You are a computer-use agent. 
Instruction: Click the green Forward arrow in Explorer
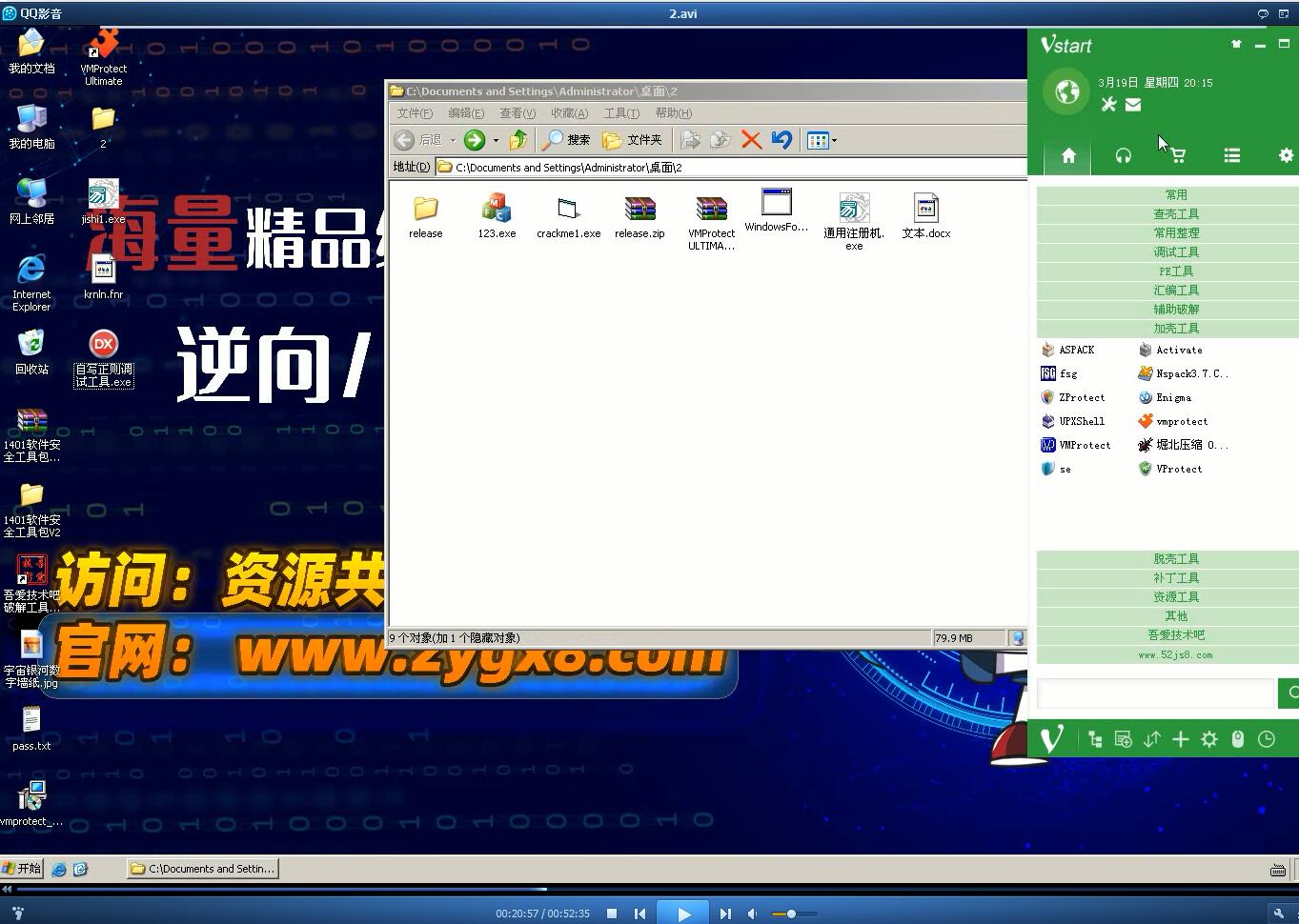[475, 140]
